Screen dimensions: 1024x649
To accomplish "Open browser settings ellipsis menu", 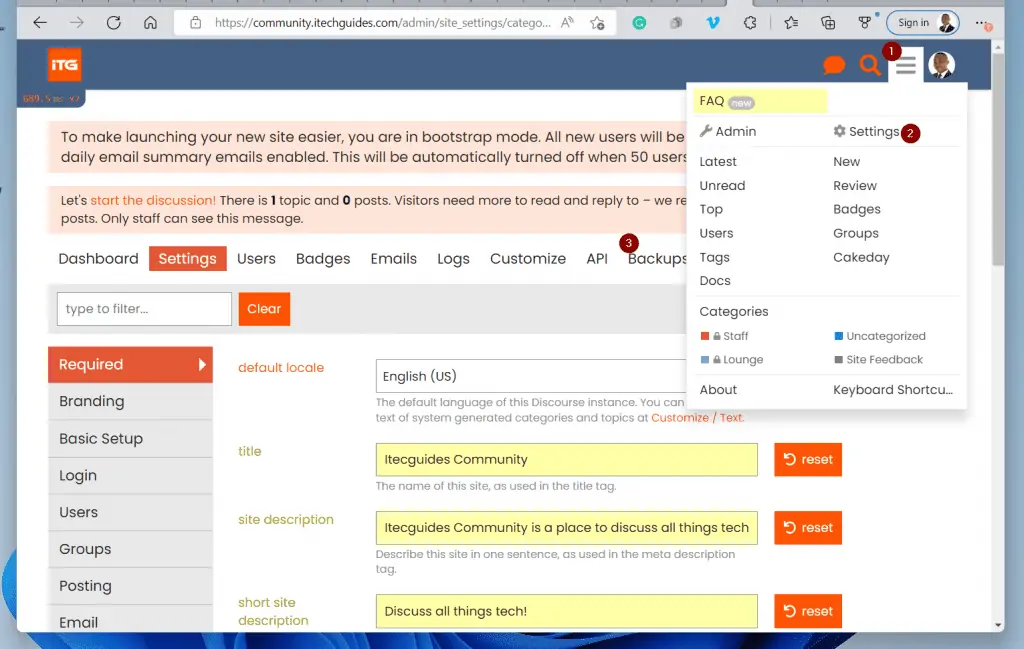I will [x=982, y=23].
